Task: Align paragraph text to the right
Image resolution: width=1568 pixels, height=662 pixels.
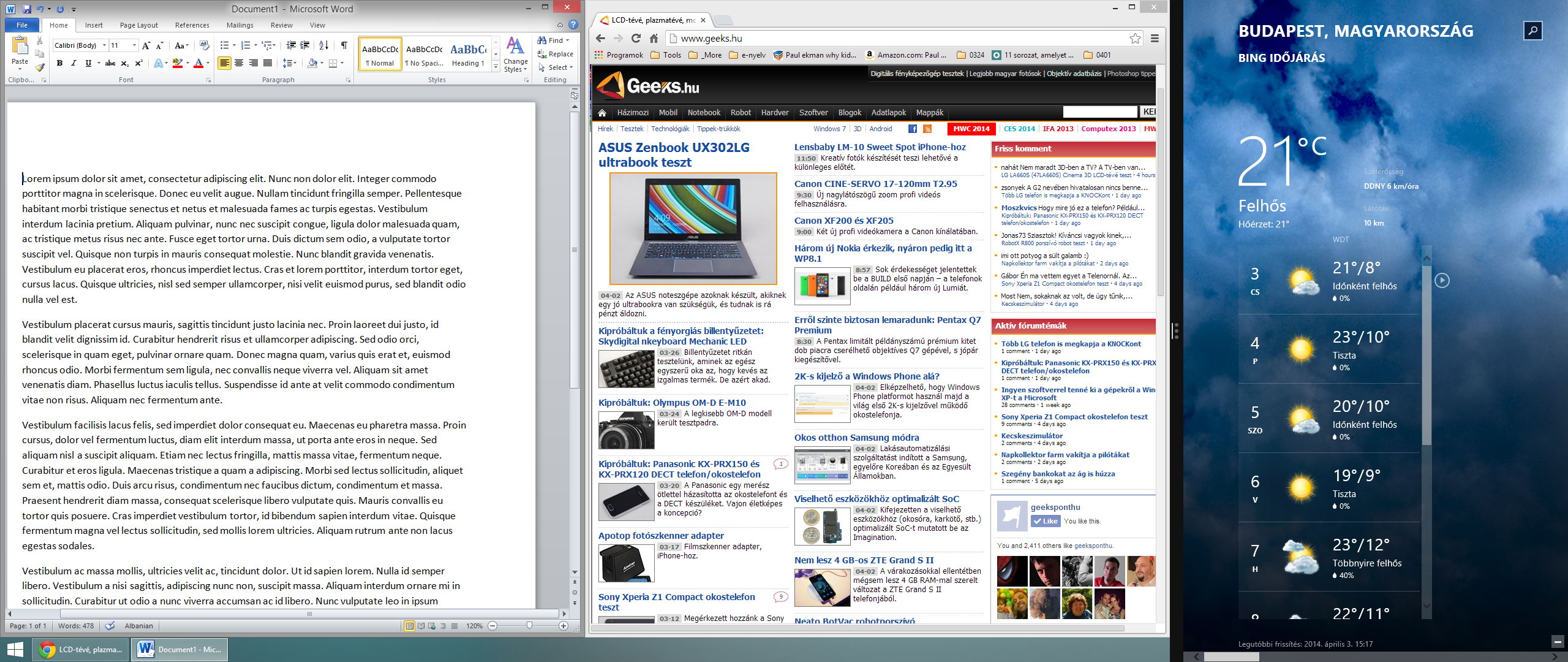Action: [253, 63]
